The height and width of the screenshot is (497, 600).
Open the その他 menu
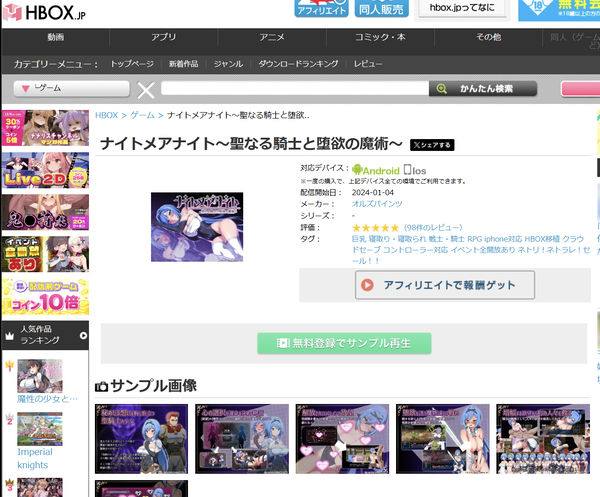click(x=488, y=37)
